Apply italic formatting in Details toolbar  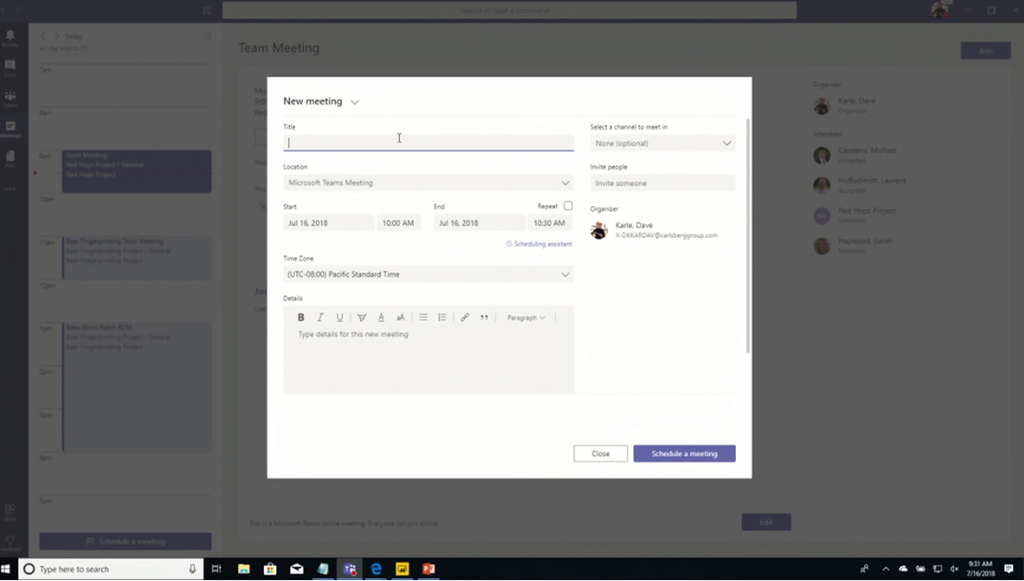320,317
